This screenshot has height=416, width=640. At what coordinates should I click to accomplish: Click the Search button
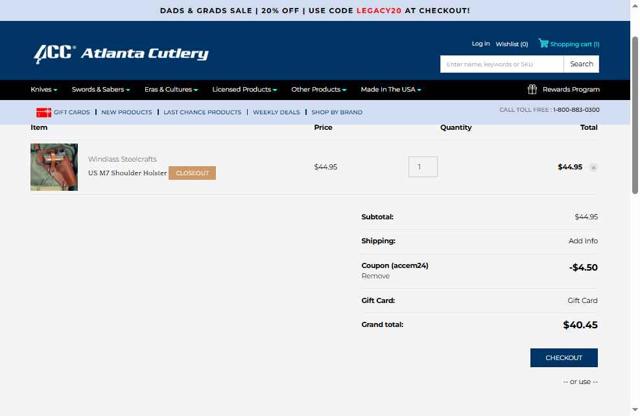click(x=581, y=64)
